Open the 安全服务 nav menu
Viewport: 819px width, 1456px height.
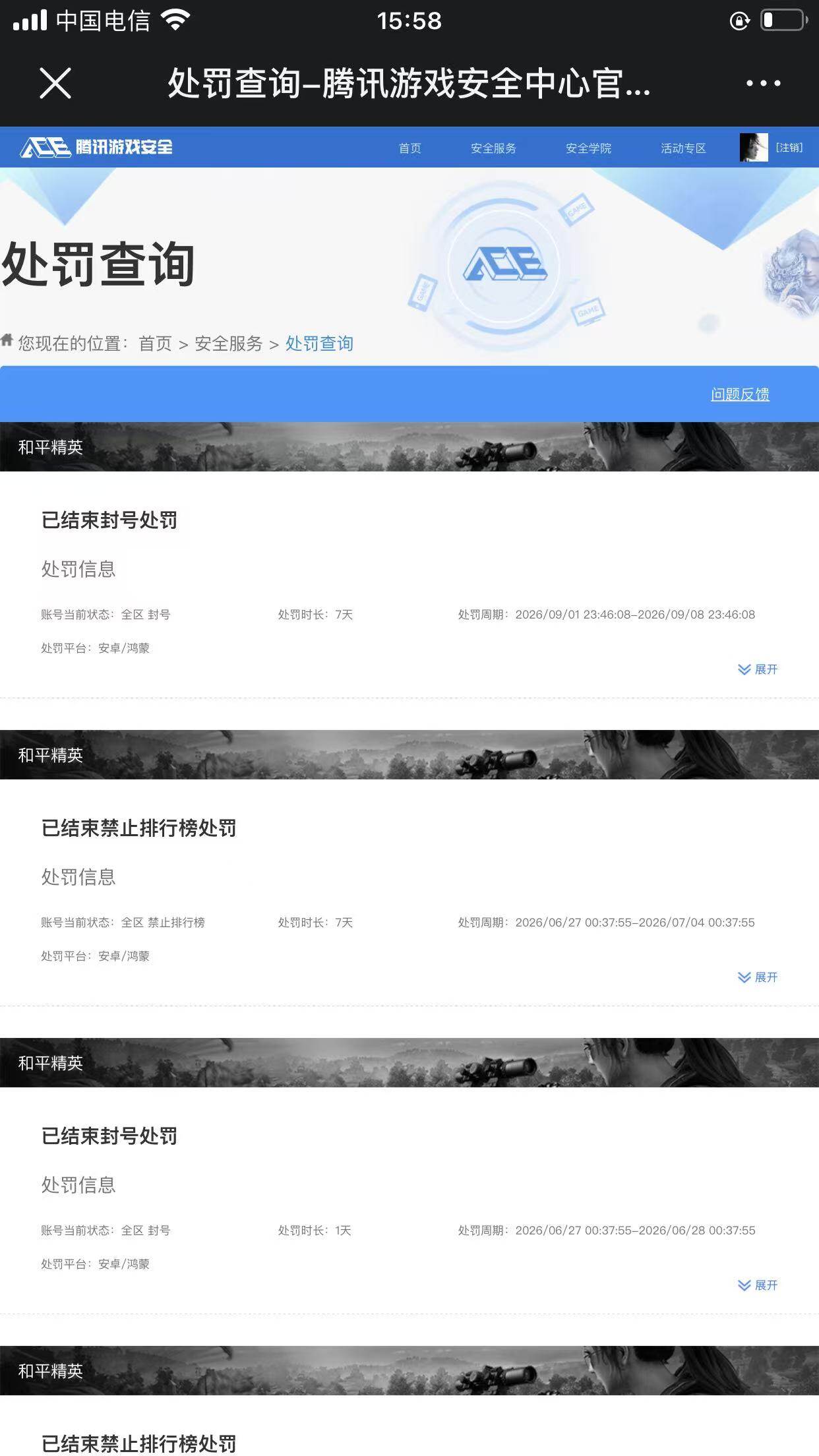493,148
